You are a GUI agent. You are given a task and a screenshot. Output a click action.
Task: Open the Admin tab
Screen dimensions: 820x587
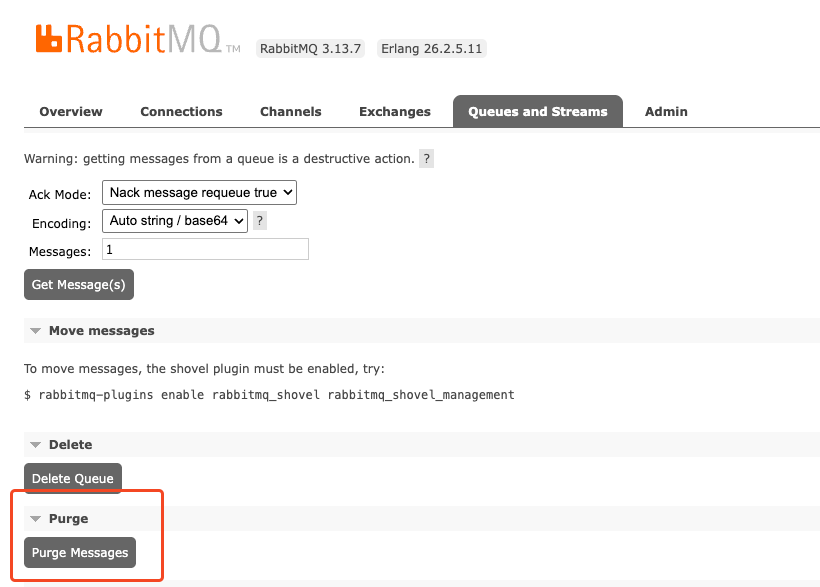pos(666,111)
